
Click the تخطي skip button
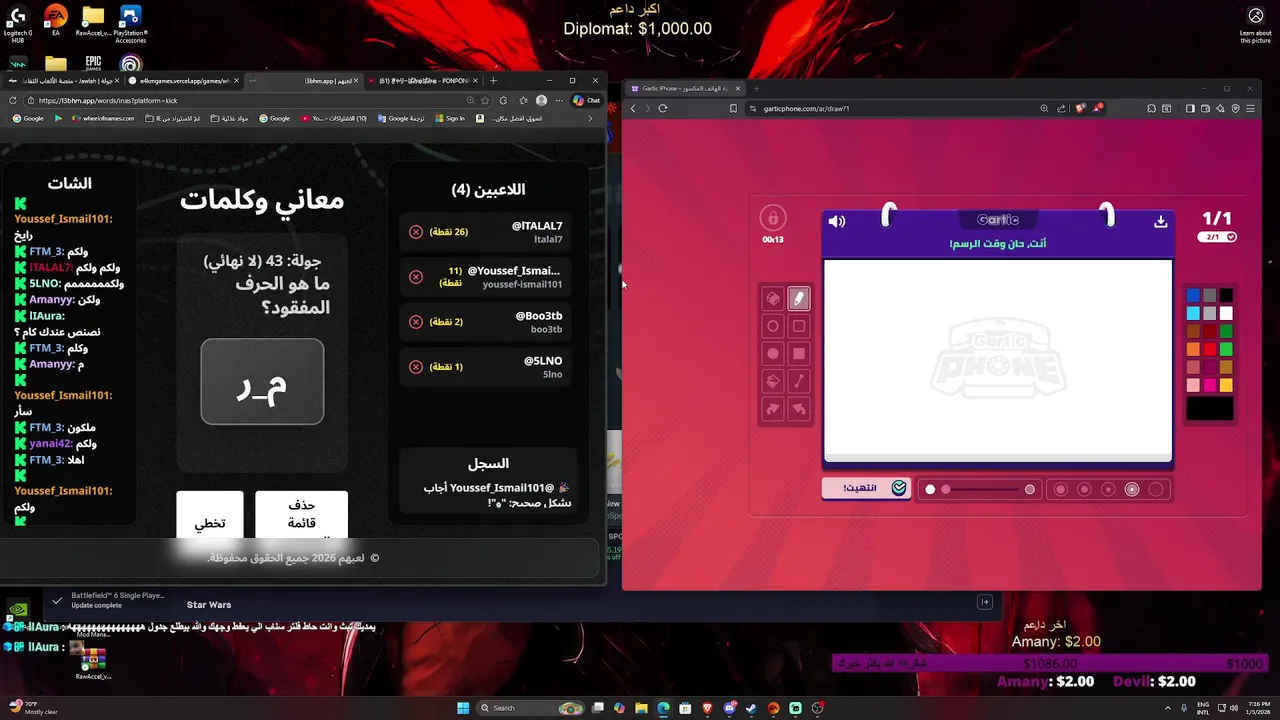click(210, 518)
